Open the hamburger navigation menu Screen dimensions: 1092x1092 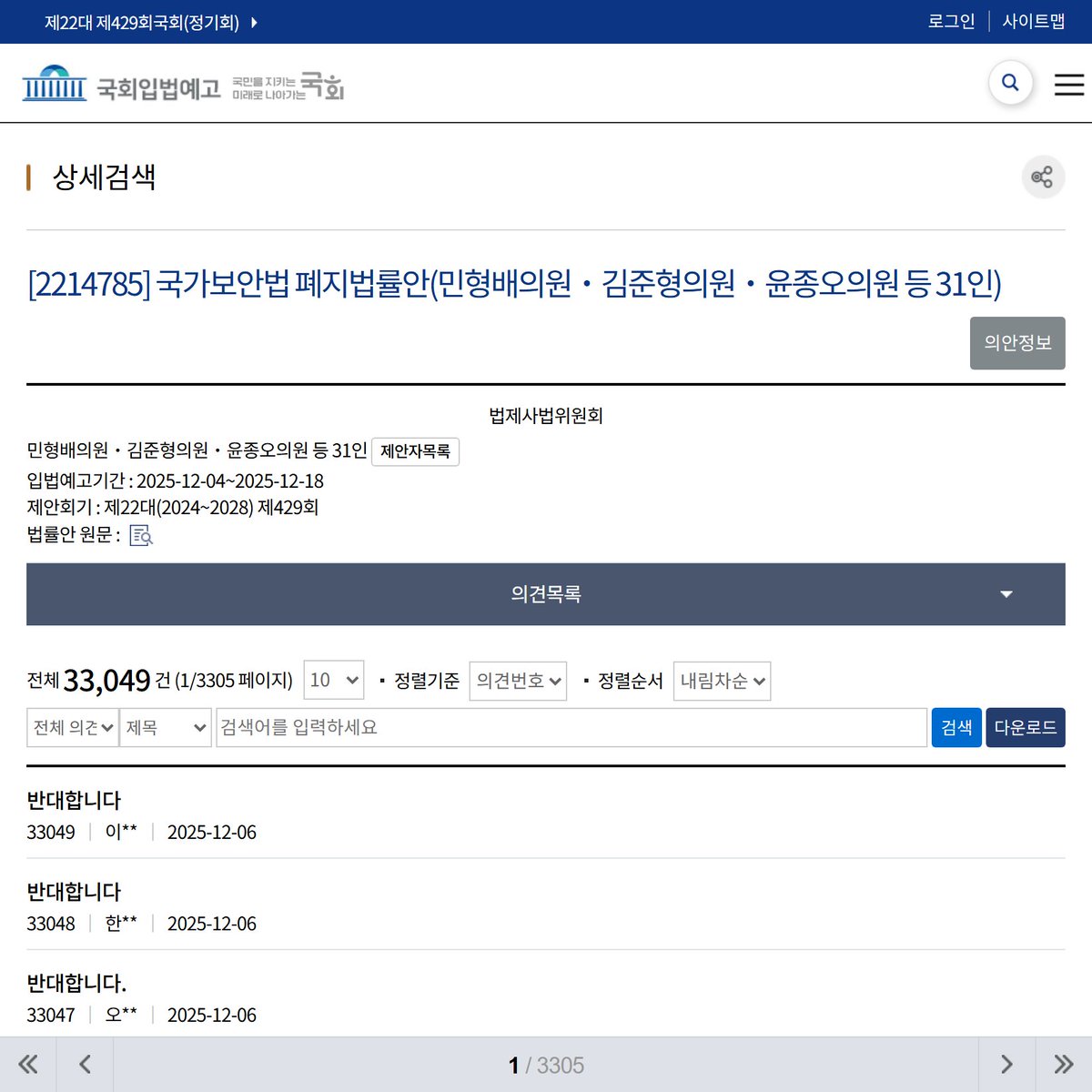1068,85
